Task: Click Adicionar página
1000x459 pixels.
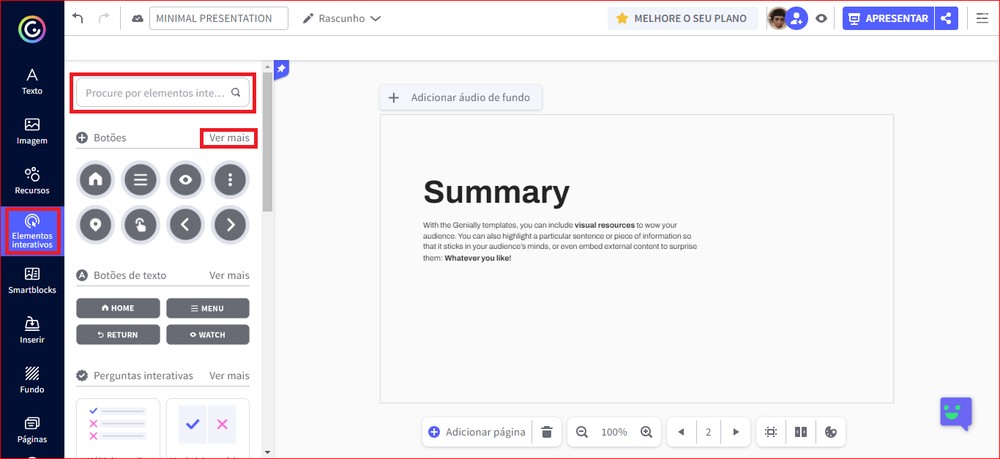Action: click(x=477, y=432)
